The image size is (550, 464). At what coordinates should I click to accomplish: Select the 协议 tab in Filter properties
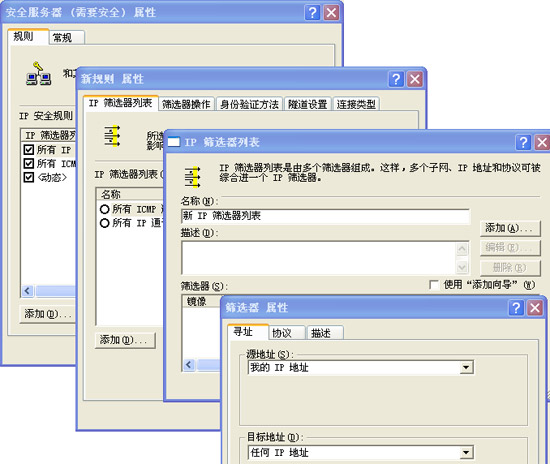(x=287, y=333)
